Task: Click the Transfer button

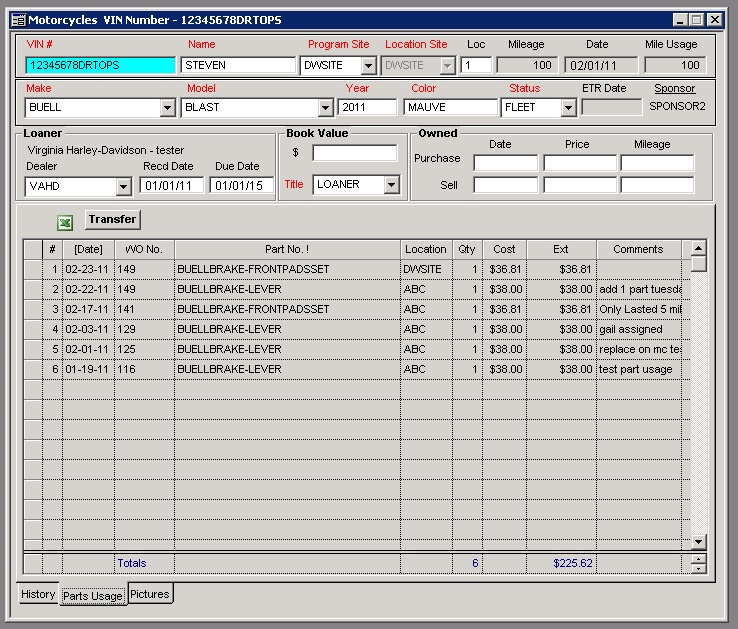Action: [113, 219]
